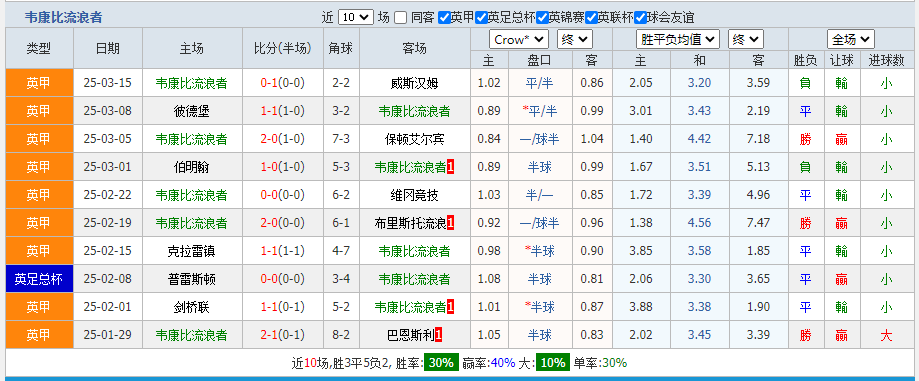Screen dimensions: 919x381
Task: Open the recent matches count dropdown showing 10
Action: [x=356, y=18]
